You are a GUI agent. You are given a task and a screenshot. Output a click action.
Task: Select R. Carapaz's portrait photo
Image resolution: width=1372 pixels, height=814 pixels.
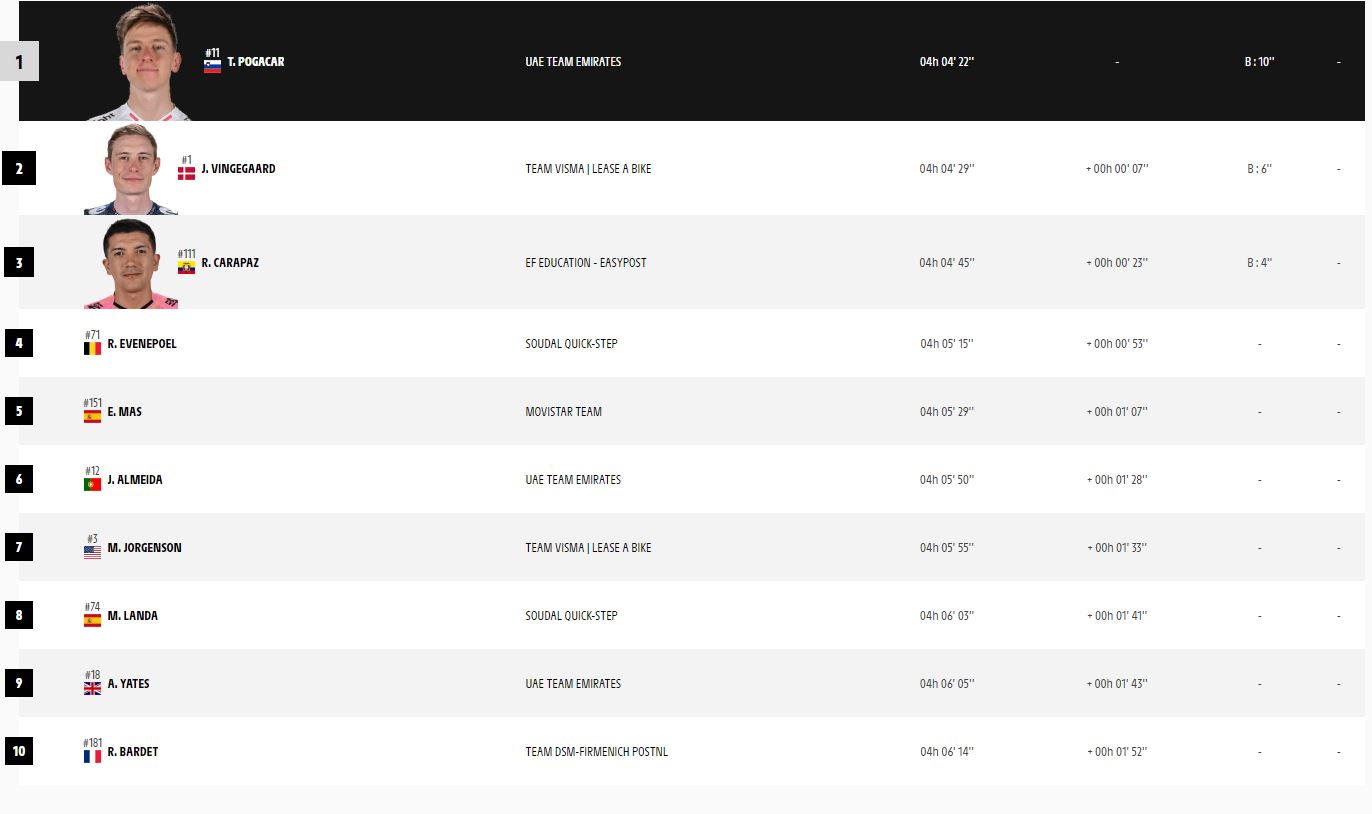(x=131, y=263)
